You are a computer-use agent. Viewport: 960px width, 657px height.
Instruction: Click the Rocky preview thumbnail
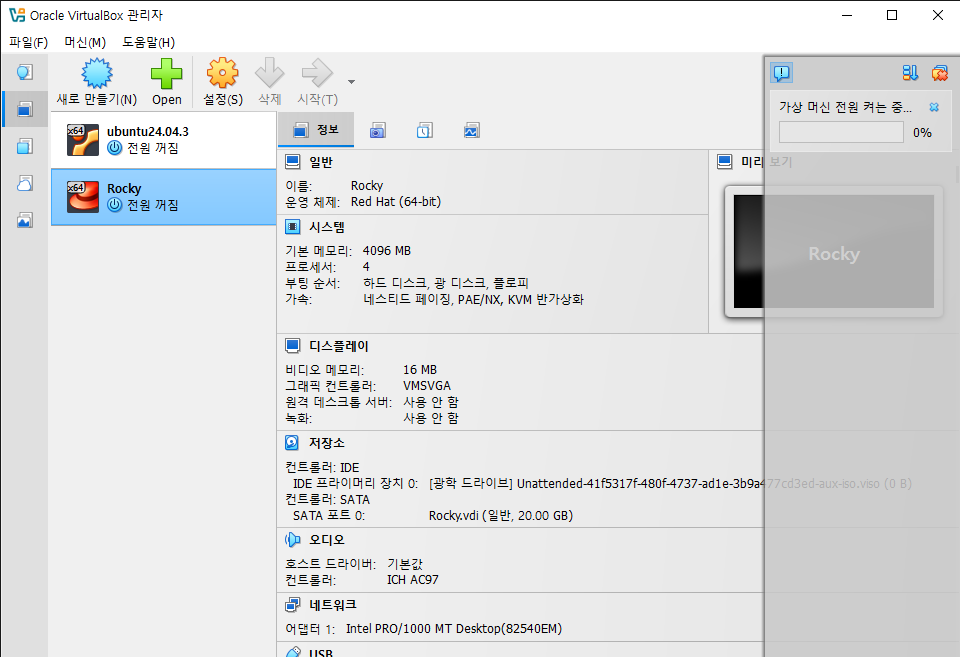tap(834, 252)
